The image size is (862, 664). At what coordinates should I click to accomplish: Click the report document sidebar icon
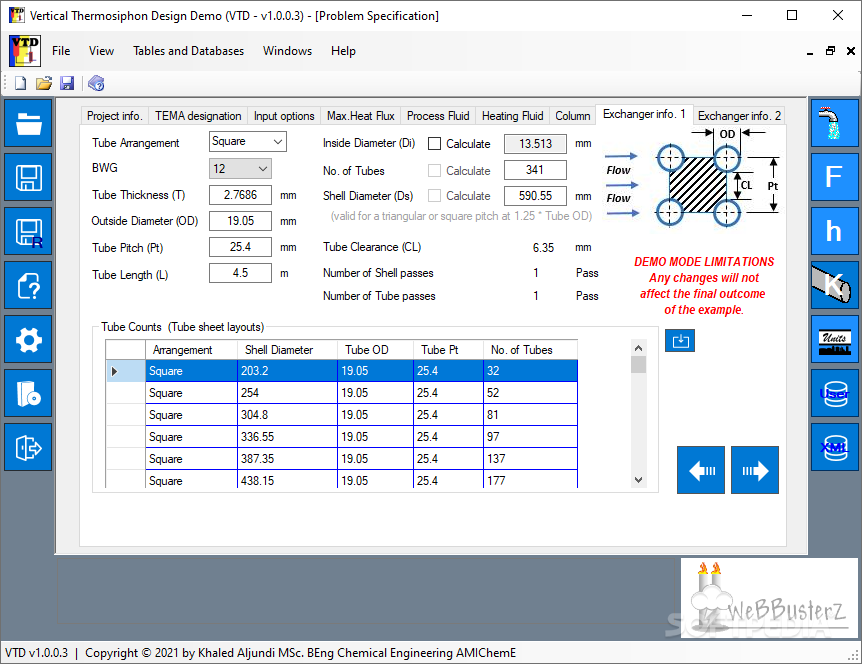pyautogui.click(x=28, y=393)
